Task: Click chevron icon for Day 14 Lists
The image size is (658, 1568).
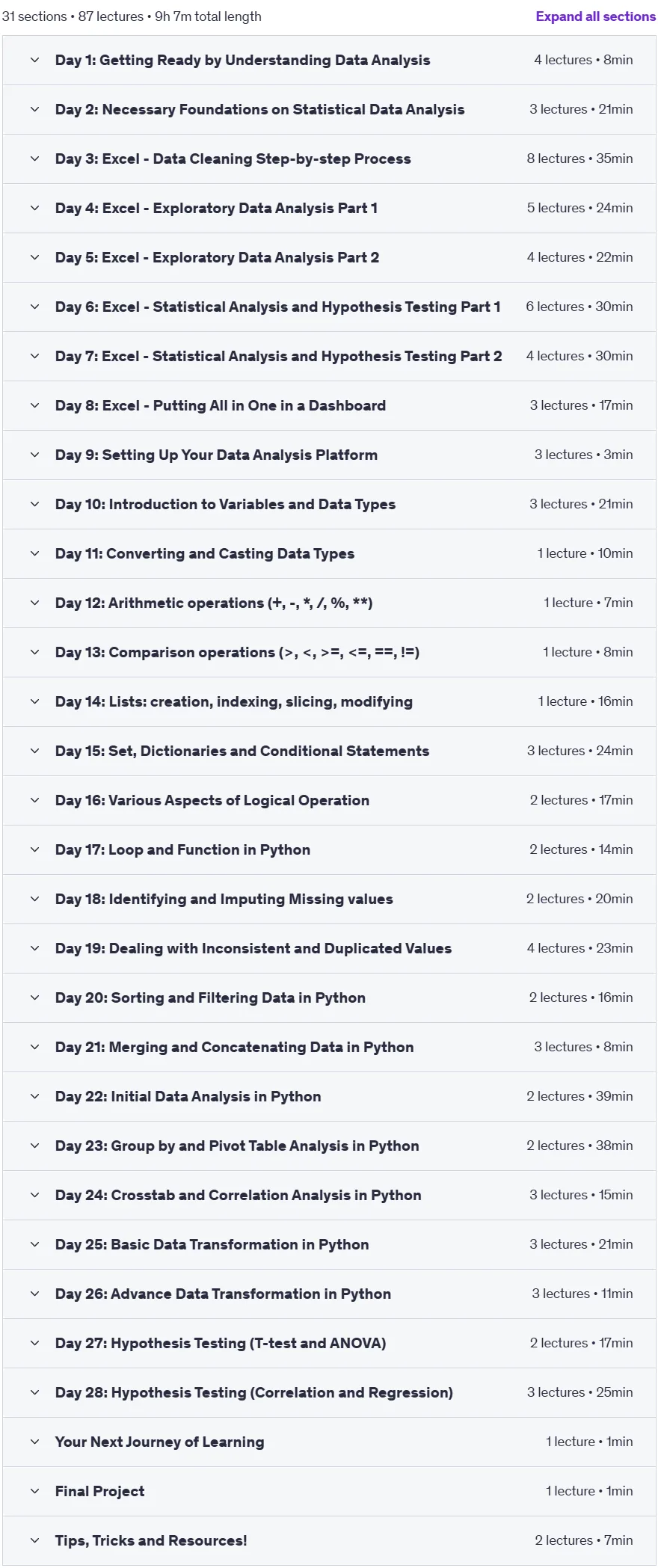Action: coord(34,701)
